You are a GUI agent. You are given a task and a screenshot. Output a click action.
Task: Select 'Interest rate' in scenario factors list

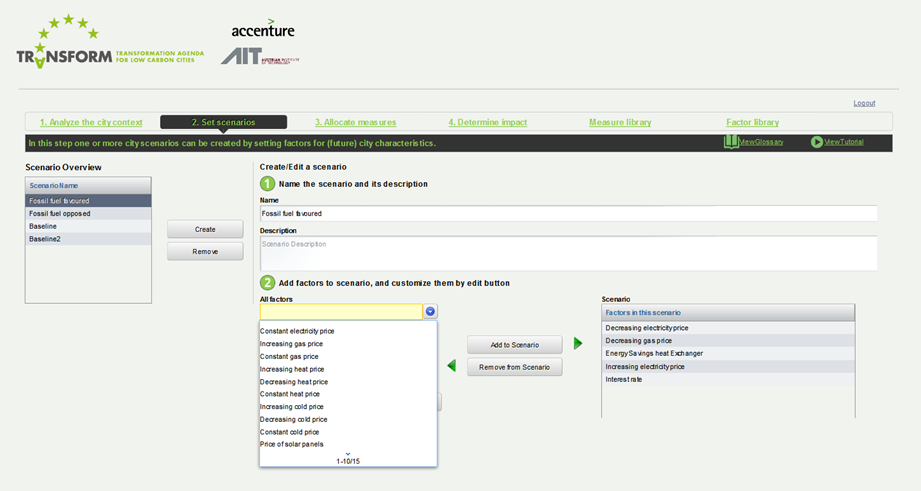click(x=727, y=380)
